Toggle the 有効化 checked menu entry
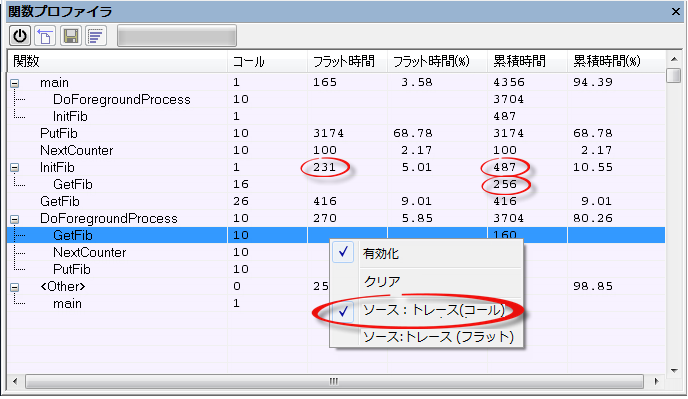The width and height of the screenshot is (688, 399). [x=426, y=254]
